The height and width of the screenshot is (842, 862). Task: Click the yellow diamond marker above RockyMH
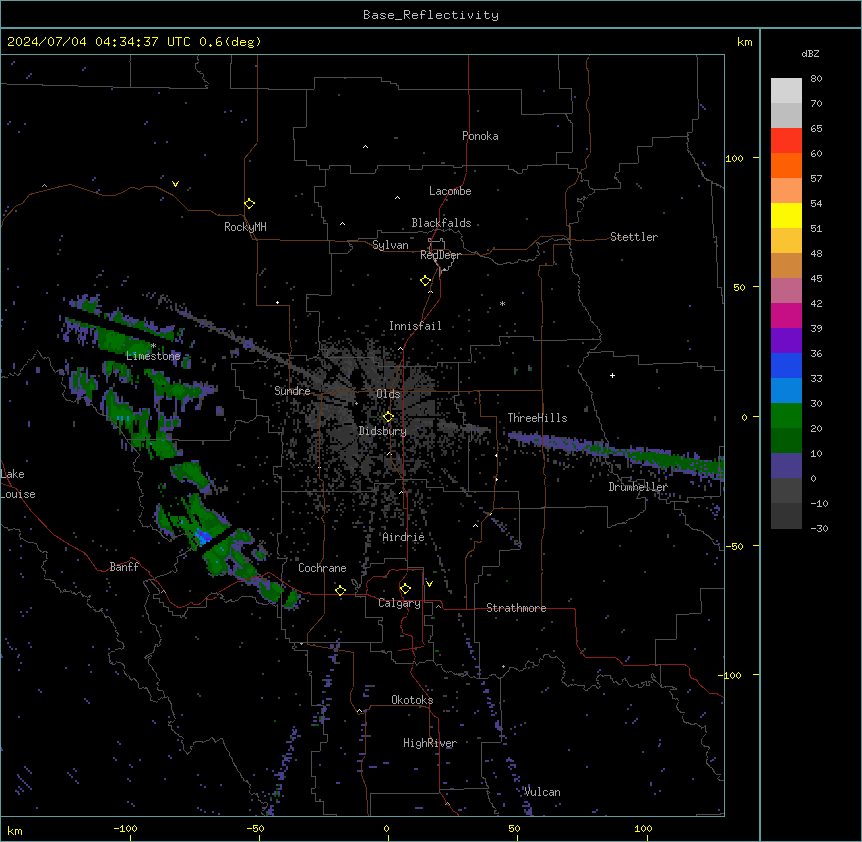pos(249,204)
